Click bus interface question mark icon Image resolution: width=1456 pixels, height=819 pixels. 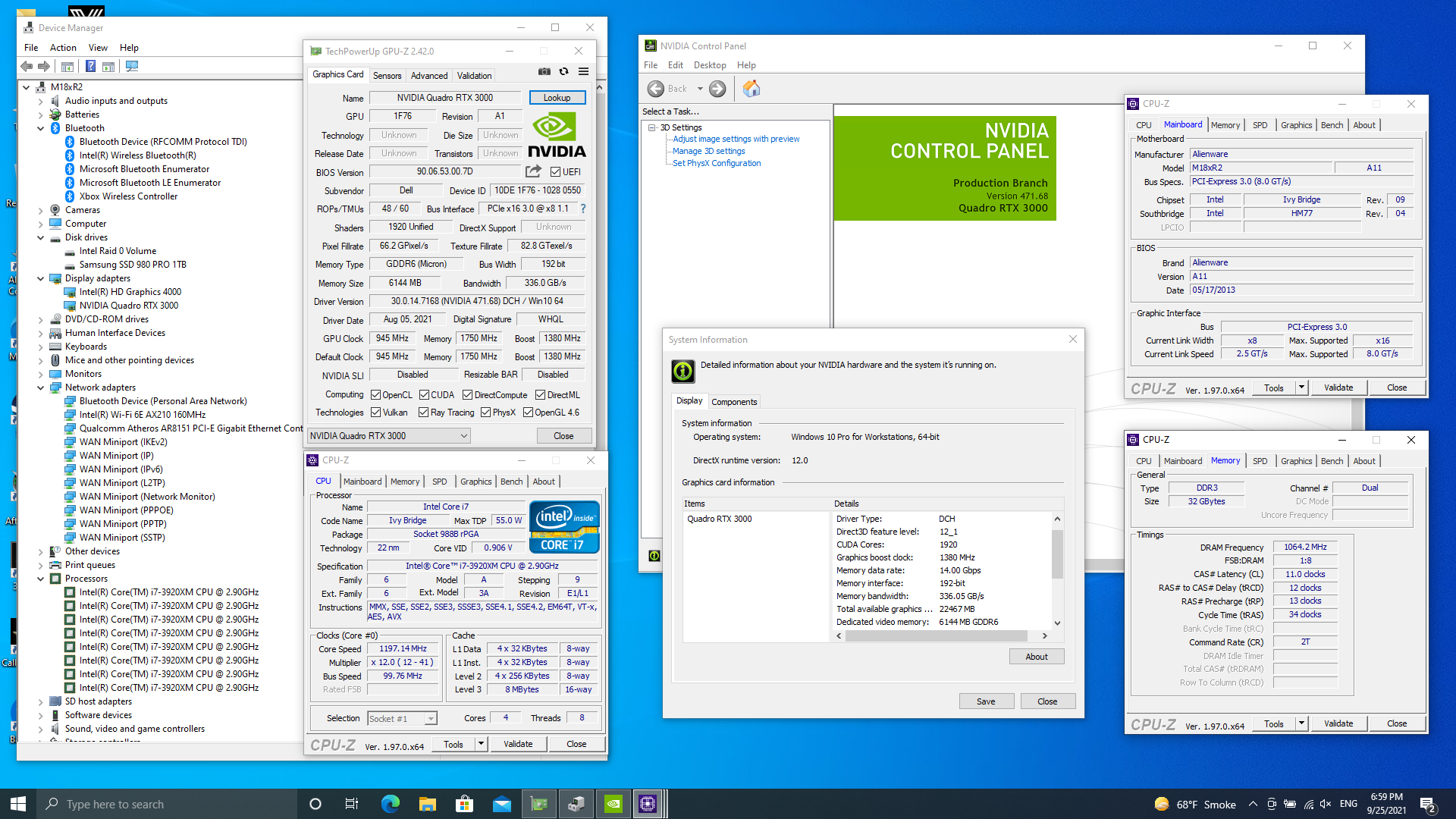point(583,209)
